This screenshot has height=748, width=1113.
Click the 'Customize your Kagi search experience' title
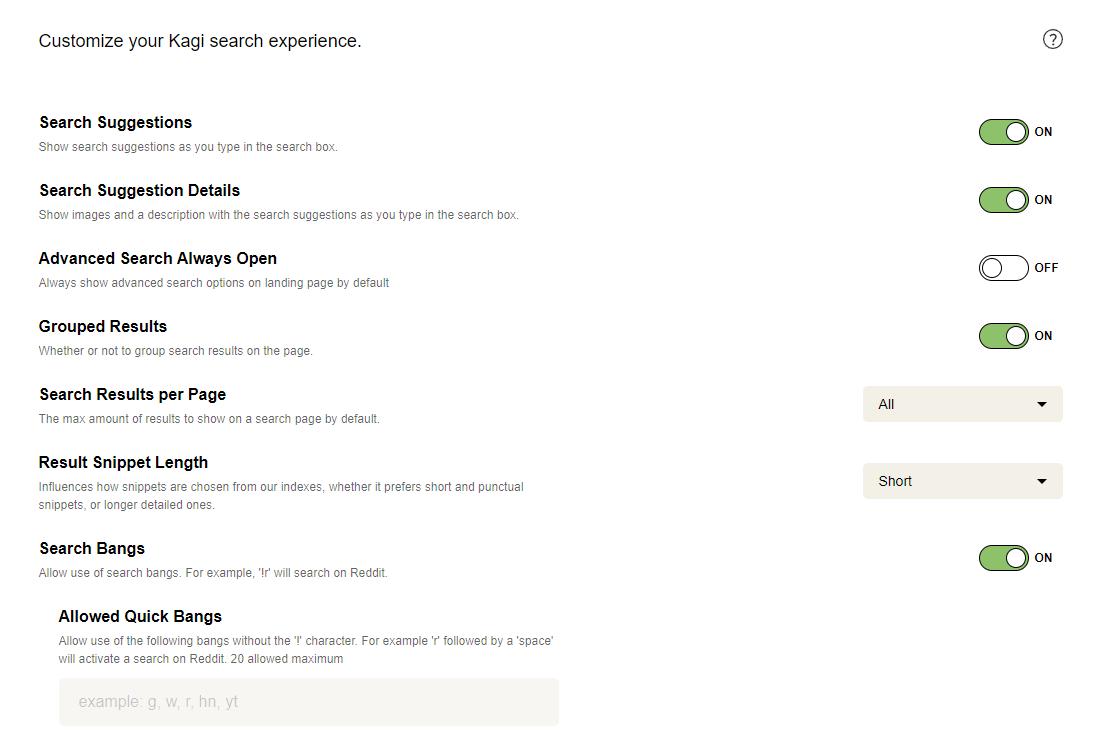tap(200, 41)
